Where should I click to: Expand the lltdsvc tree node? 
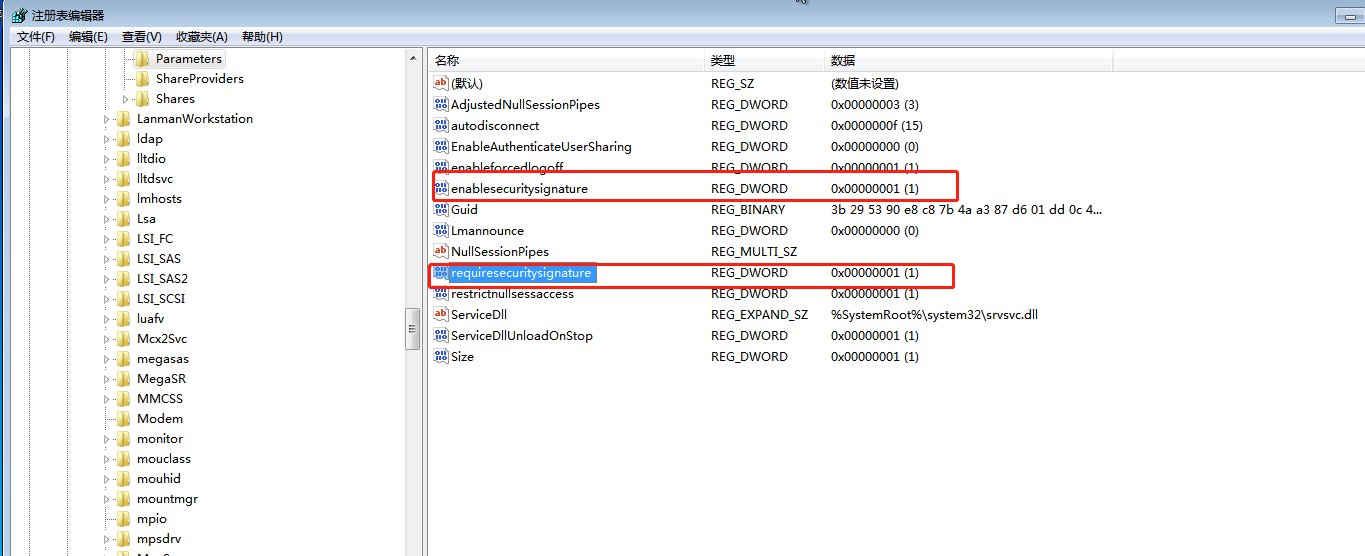[x=108, y=179]
